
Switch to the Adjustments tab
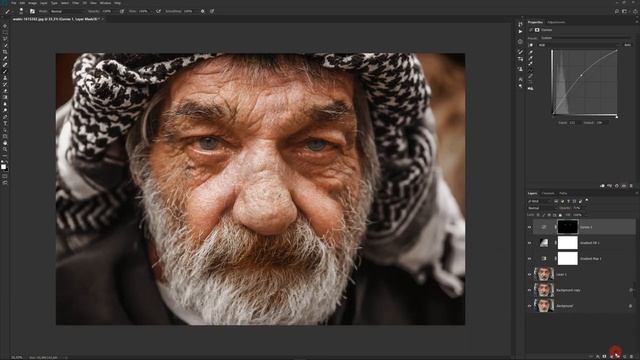coord(556,22)
